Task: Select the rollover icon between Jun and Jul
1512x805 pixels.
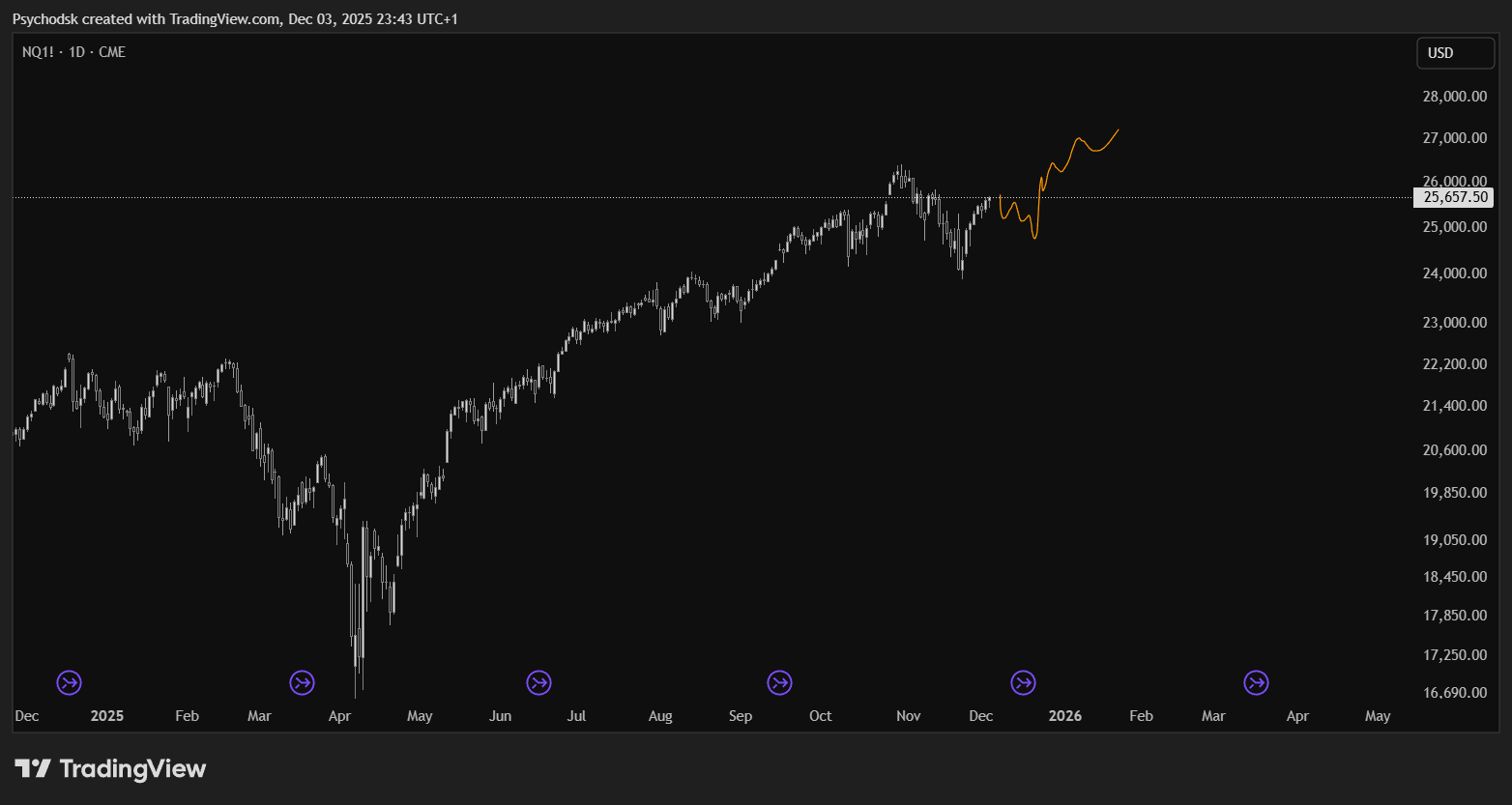Action: click(538, 683)
